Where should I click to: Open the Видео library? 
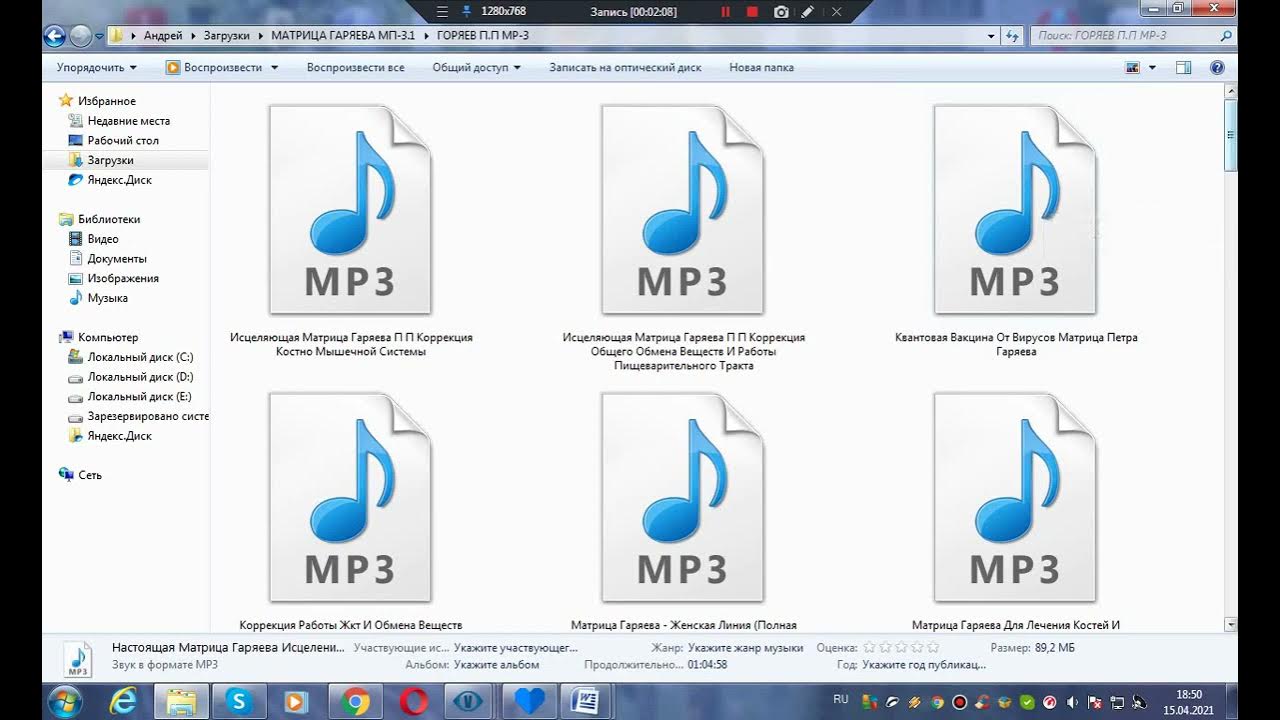pos(102,239)
